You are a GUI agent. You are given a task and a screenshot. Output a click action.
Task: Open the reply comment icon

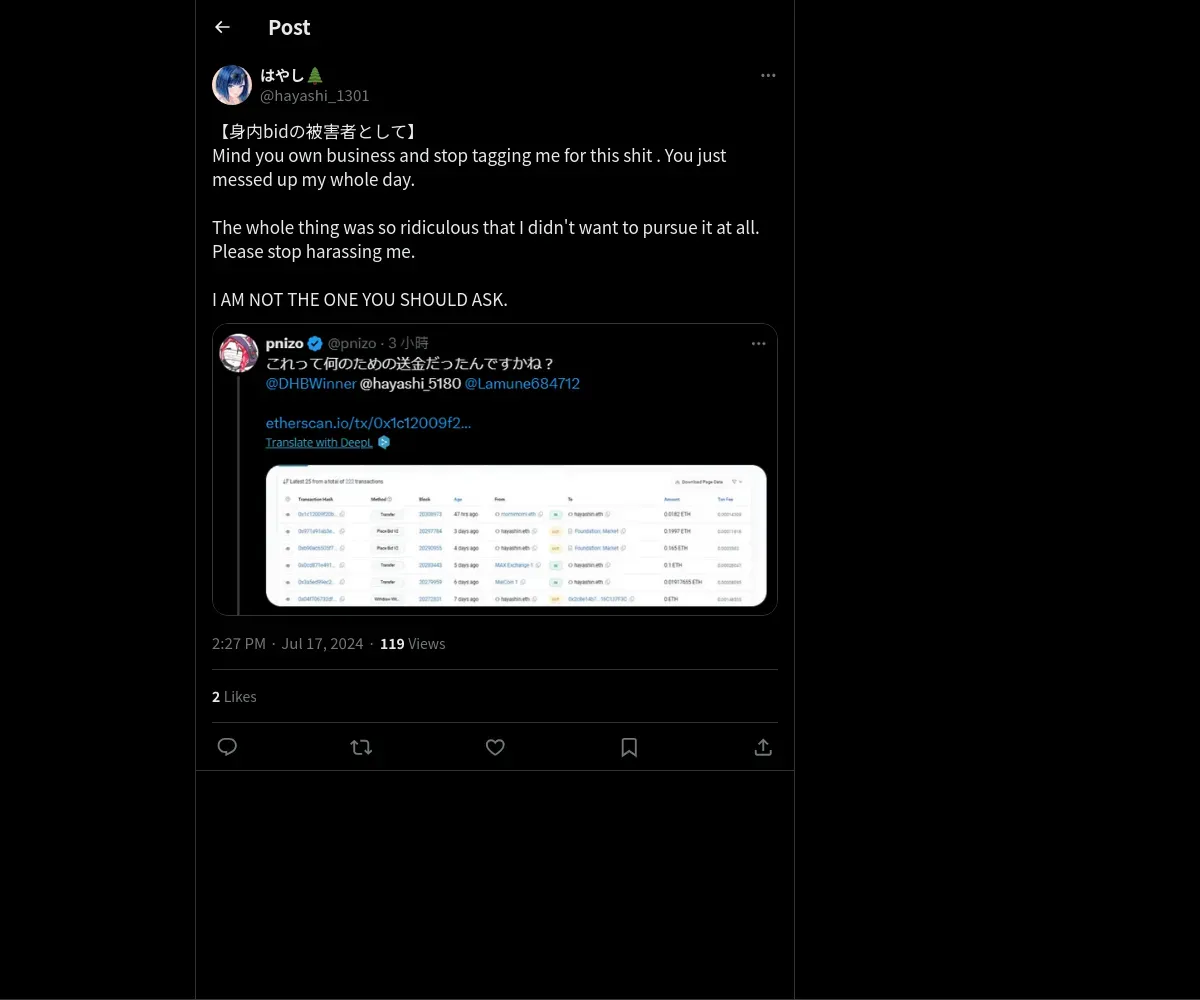[227, 747]
